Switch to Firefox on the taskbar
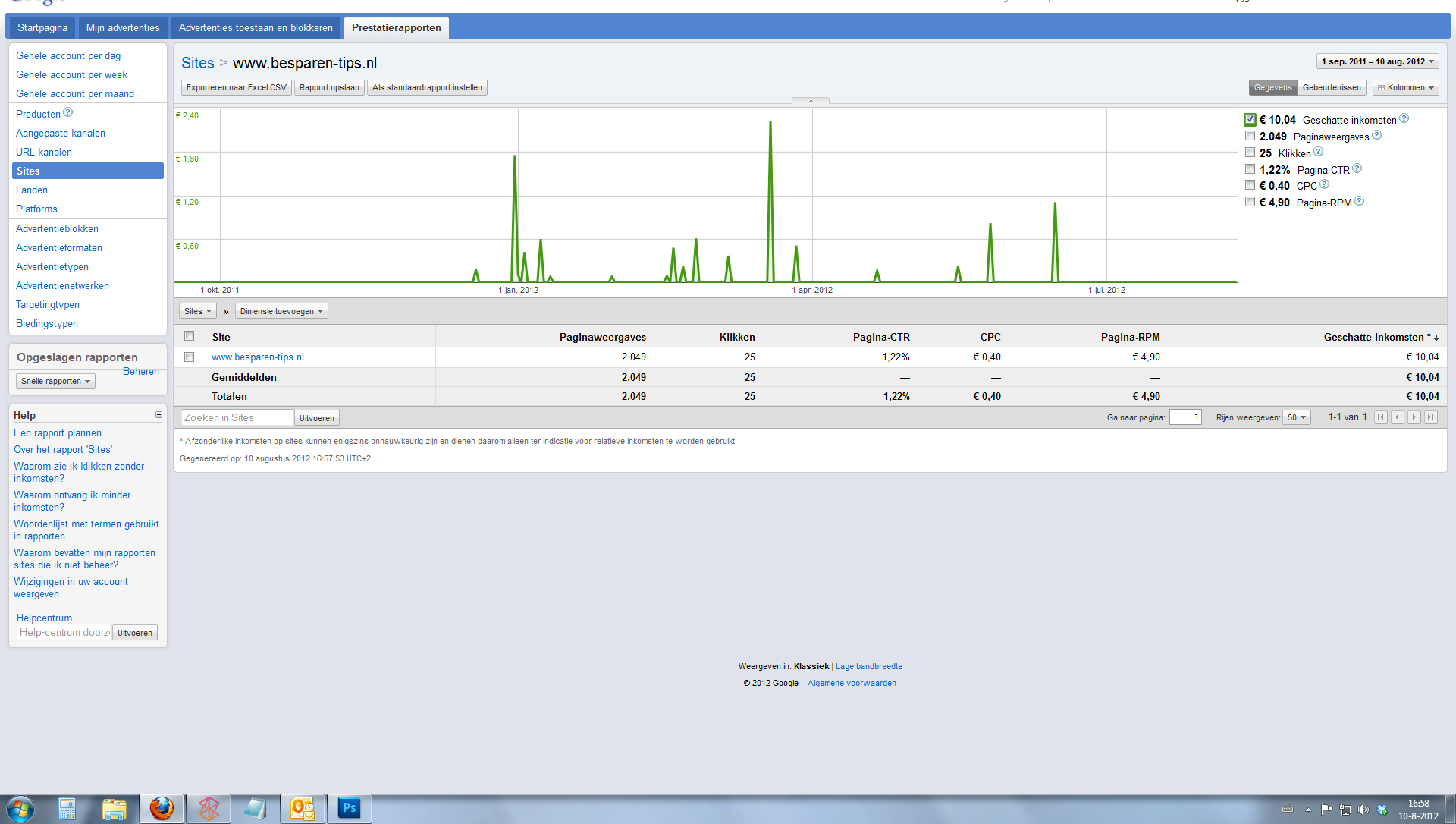The image size is (1456, 824). point(162,809)
